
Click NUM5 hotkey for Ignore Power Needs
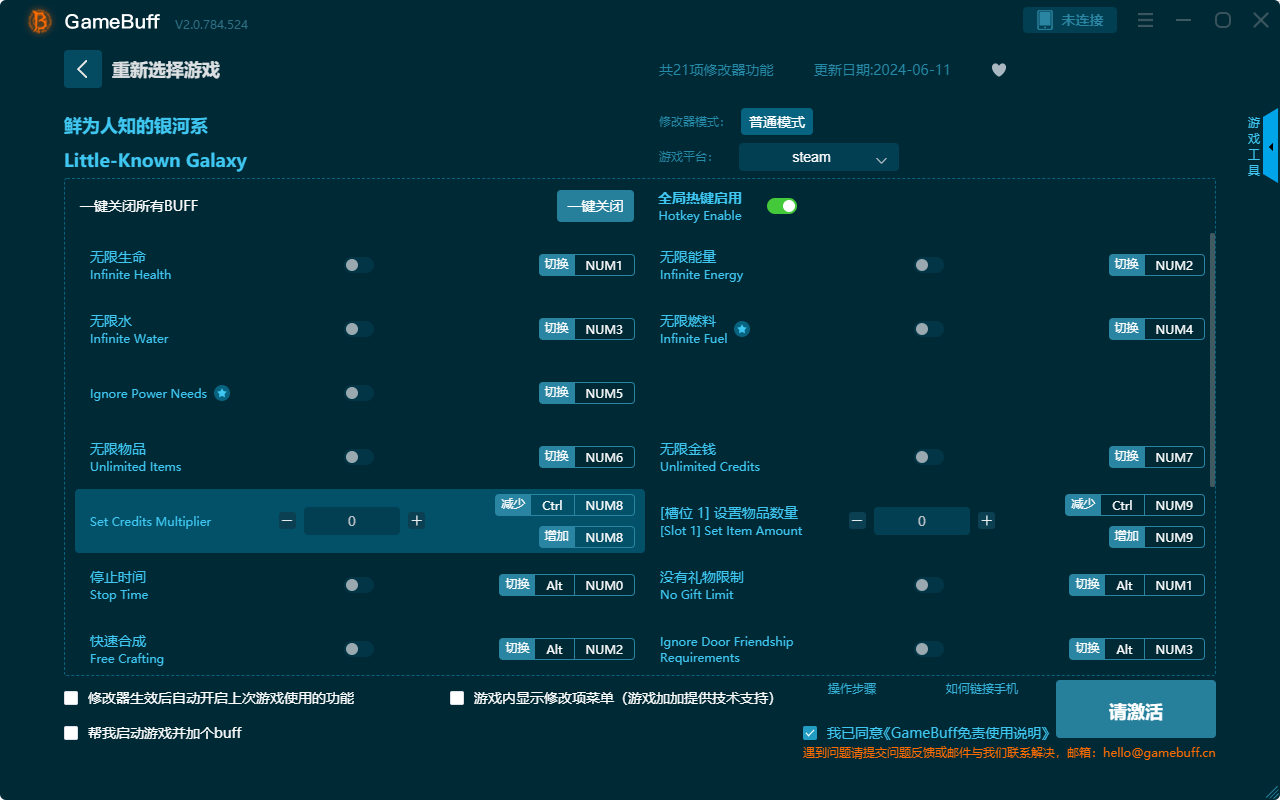pyautogui.click(x=604, y=393)
